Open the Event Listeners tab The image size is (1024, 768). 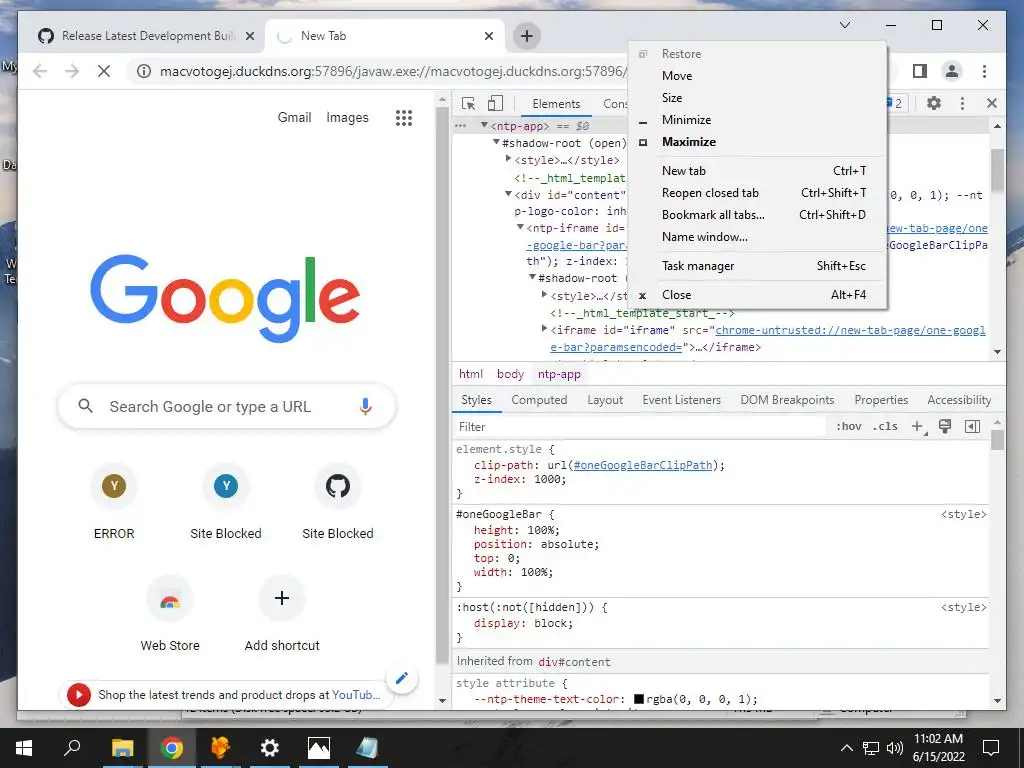coord(681,400)
